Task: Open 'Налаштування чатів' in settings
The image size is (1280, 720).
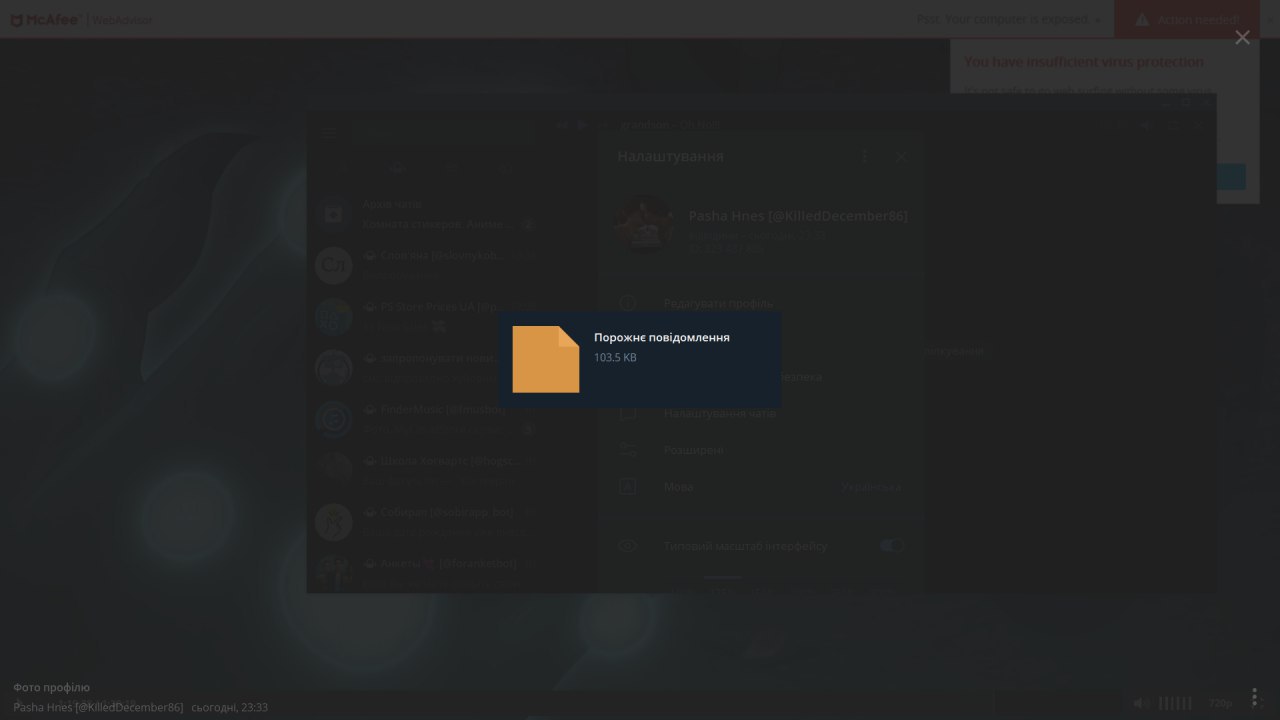Action: [x=762, y=413]
